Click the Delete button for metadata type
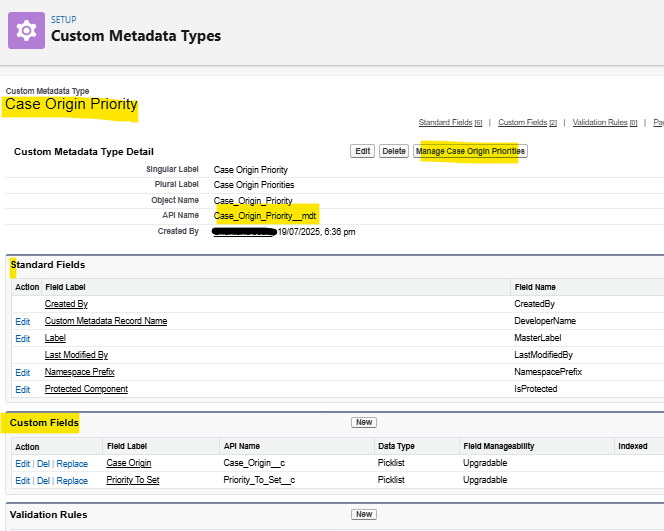The width and height of the screenshot is (664, 531). click(x=394, y=151)
